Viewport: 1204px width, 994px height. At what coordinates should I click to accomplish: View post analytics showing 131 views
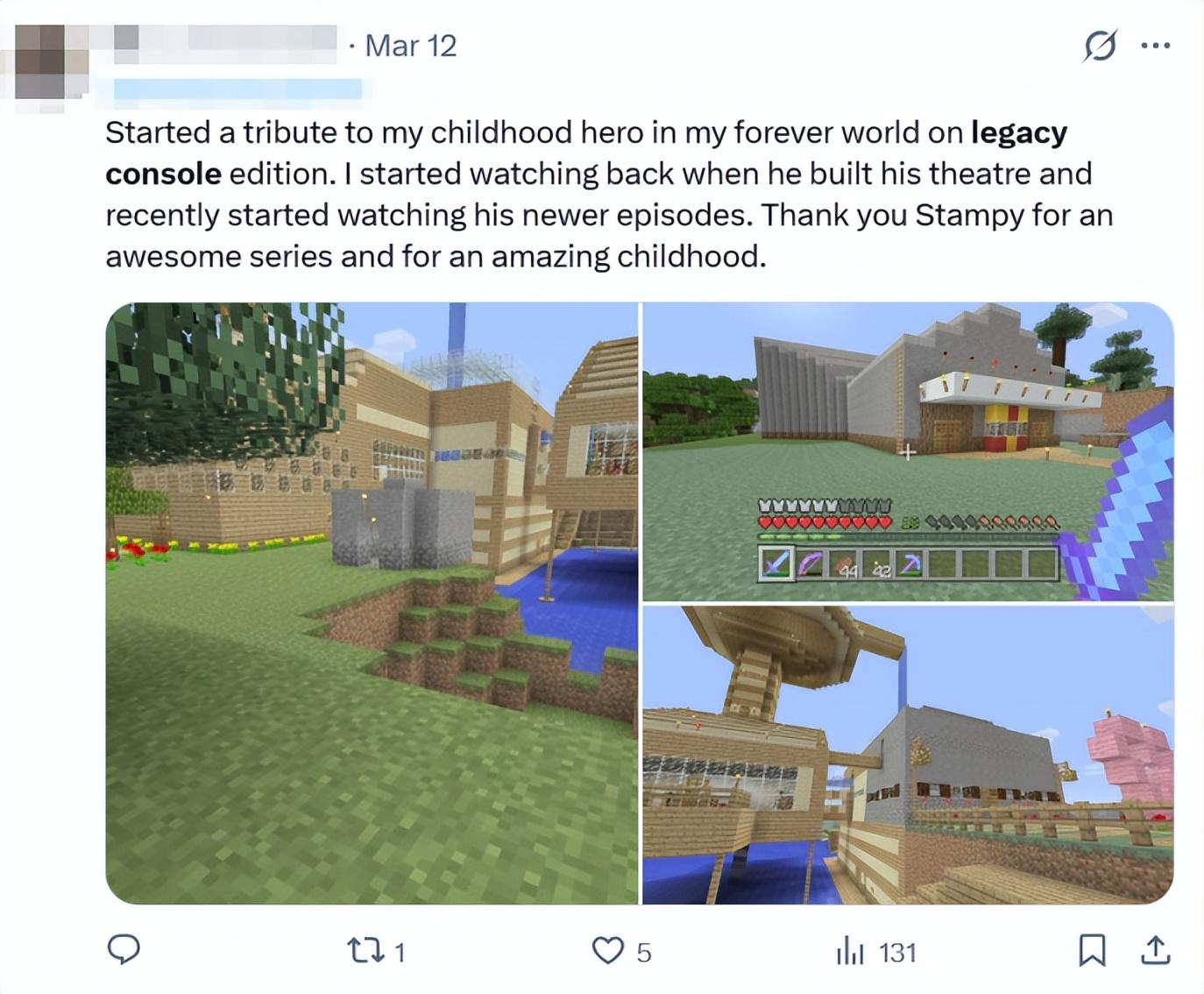click(x=875, y=951)
